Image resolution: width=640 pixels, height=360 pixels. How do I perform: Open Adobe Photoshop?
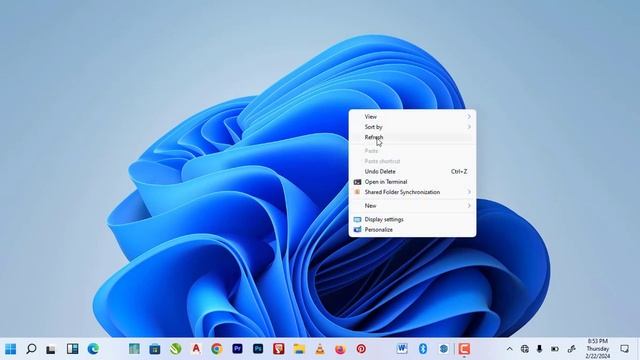click(258, 349)
